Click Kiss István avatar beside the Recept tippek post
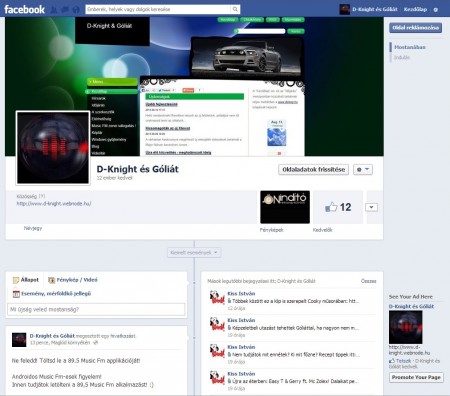Screen dimensions: 450x396 pyautogui.click(x=217, y=351)
